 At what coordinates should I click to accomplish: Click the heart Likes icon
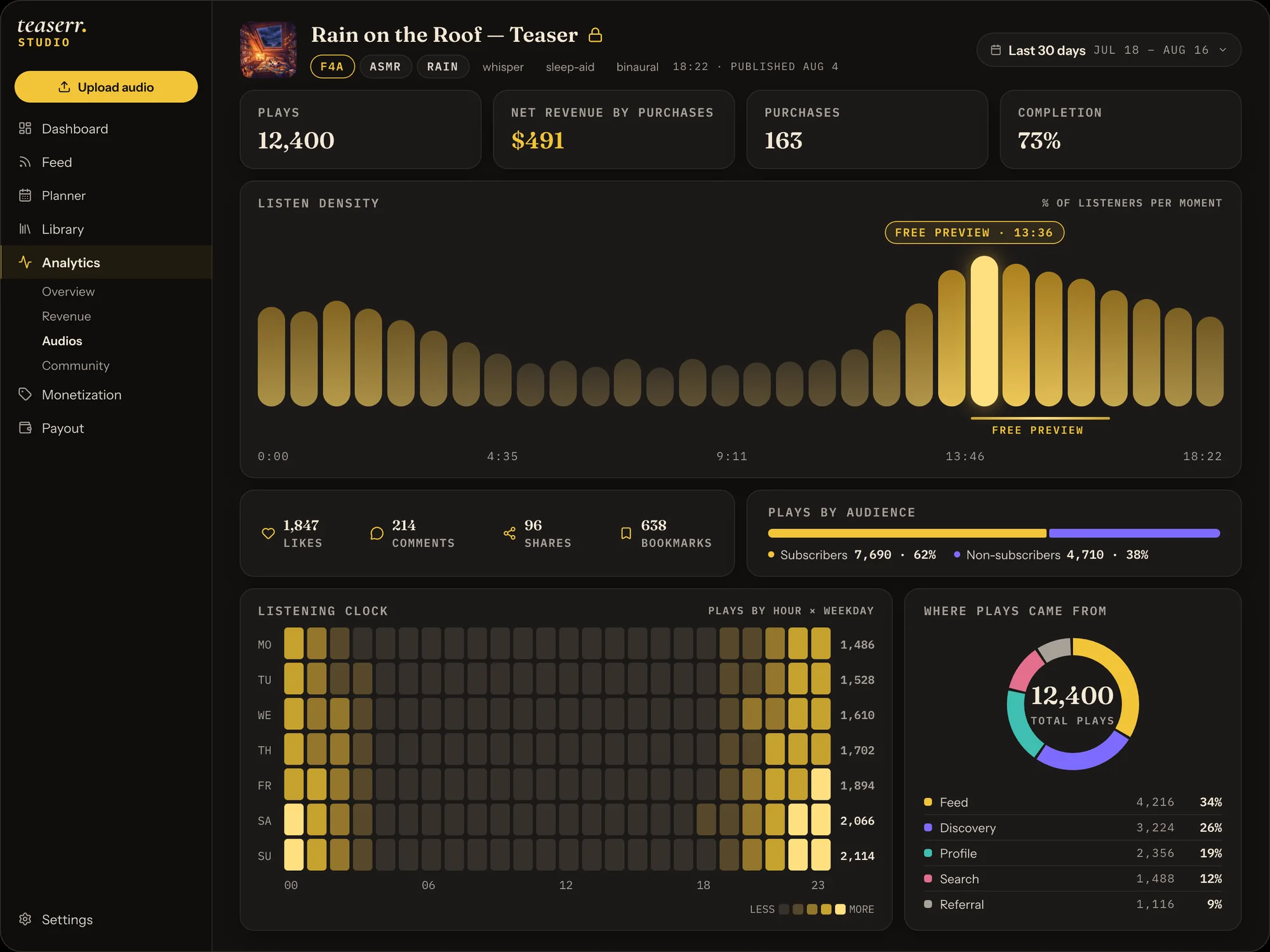tap(268, 534)
